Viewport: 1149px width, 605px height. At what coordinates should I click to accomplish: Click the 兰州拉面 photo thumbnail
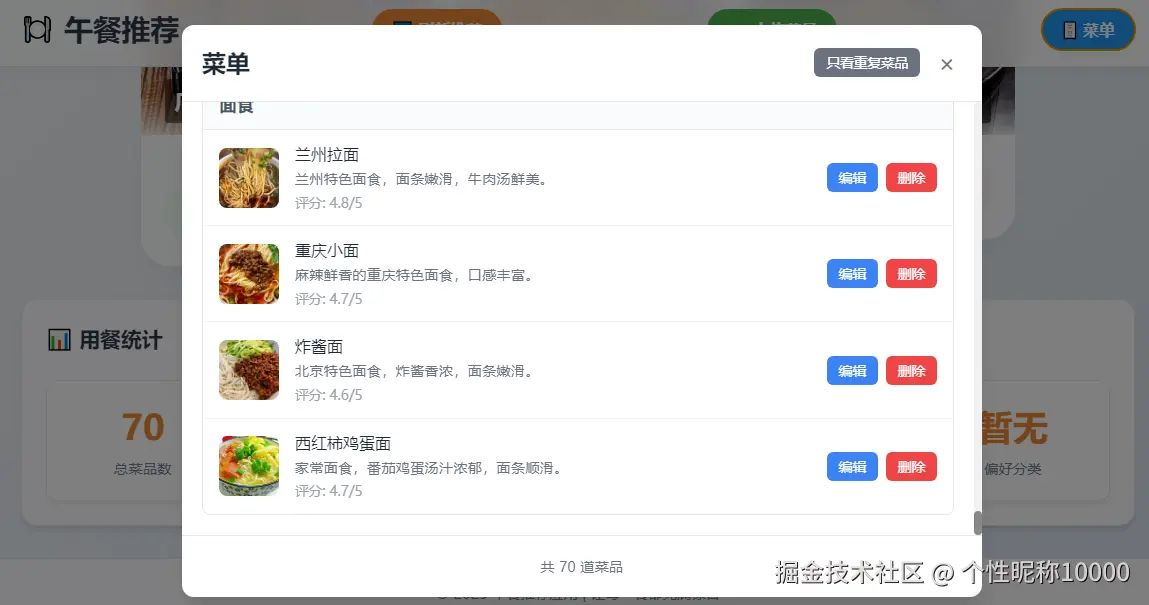pyautogui.click(x=248, y=177)
